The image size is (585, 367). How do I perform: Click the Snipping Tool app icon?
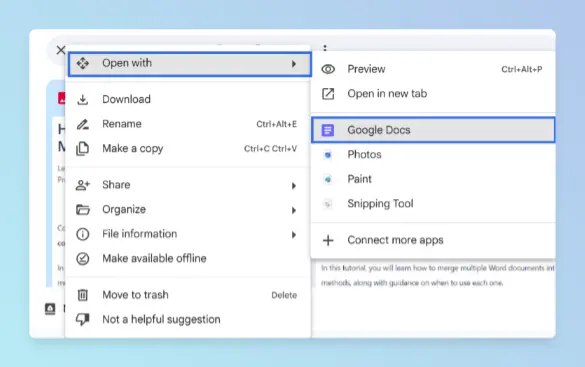[328, 204]
